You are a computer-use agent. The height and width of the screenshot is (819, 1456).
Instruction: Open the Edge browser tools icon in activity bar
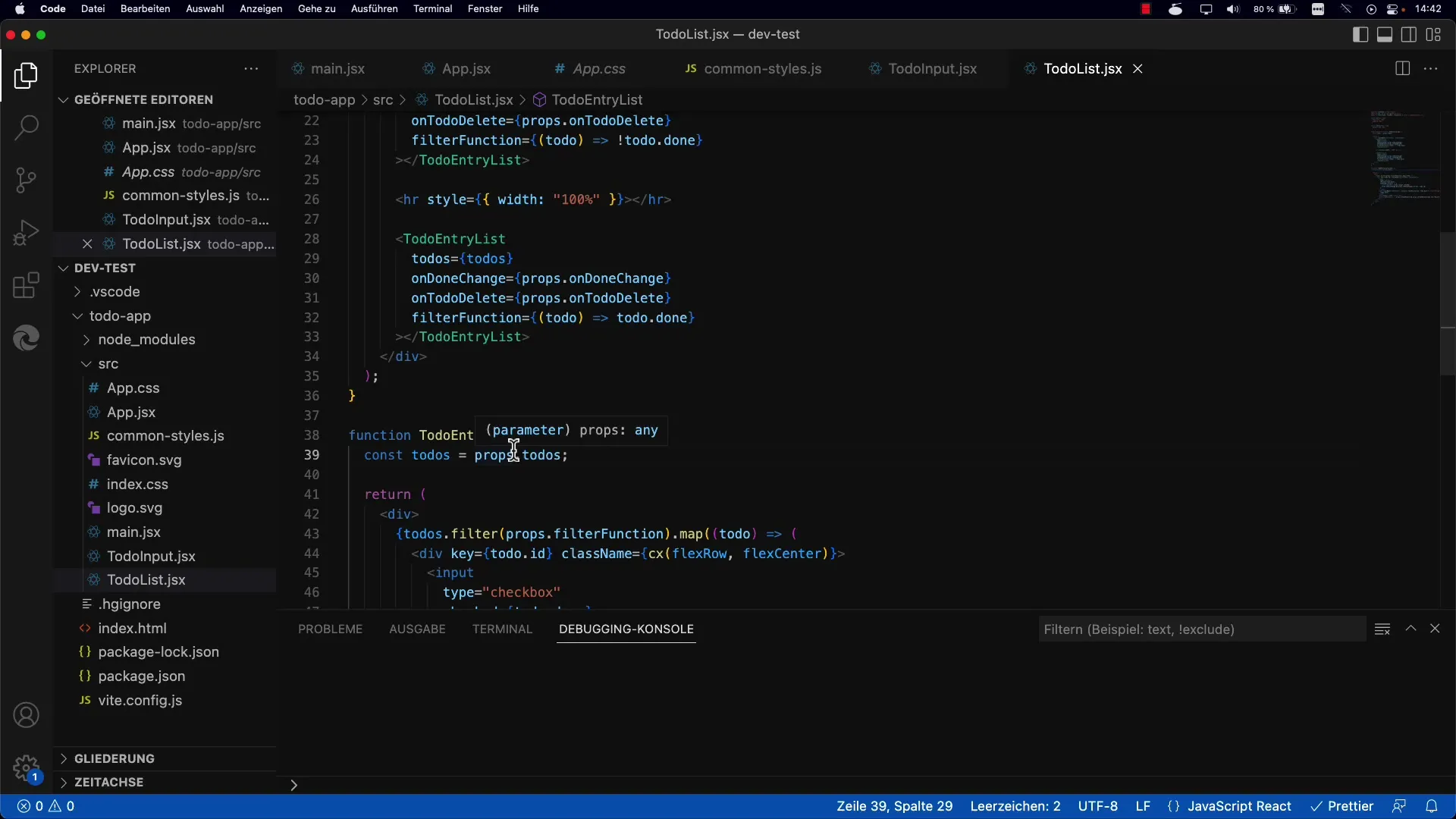[x=26, y=338]
